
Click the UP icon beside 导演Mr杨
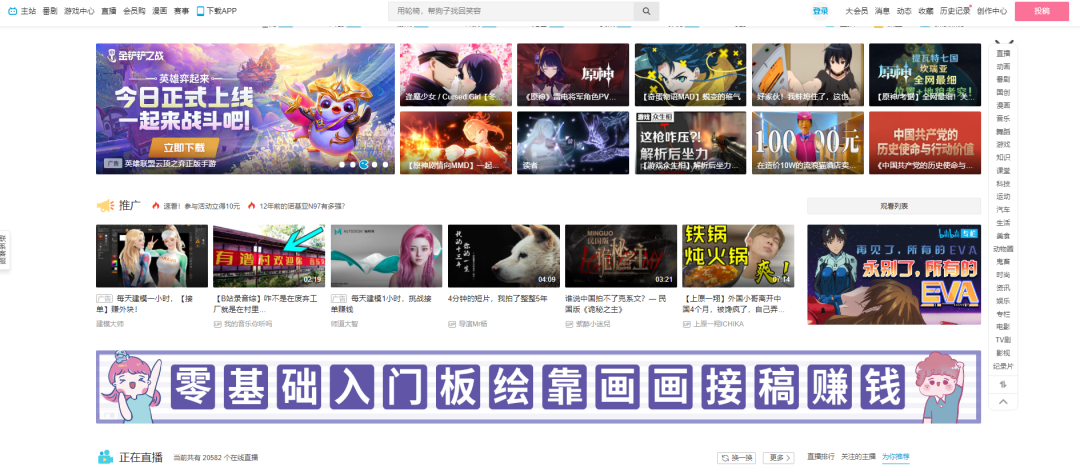tap(452, 324)
